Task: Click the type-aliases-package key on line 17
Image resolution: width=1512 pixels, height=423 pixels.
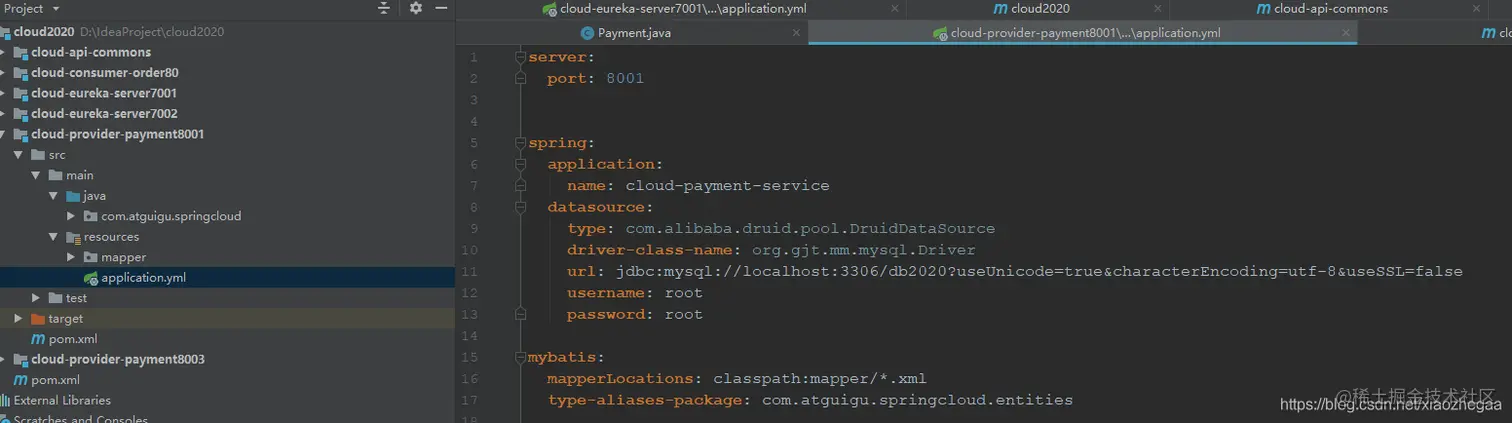Action: pyautogui.click(x=645, y=400)
